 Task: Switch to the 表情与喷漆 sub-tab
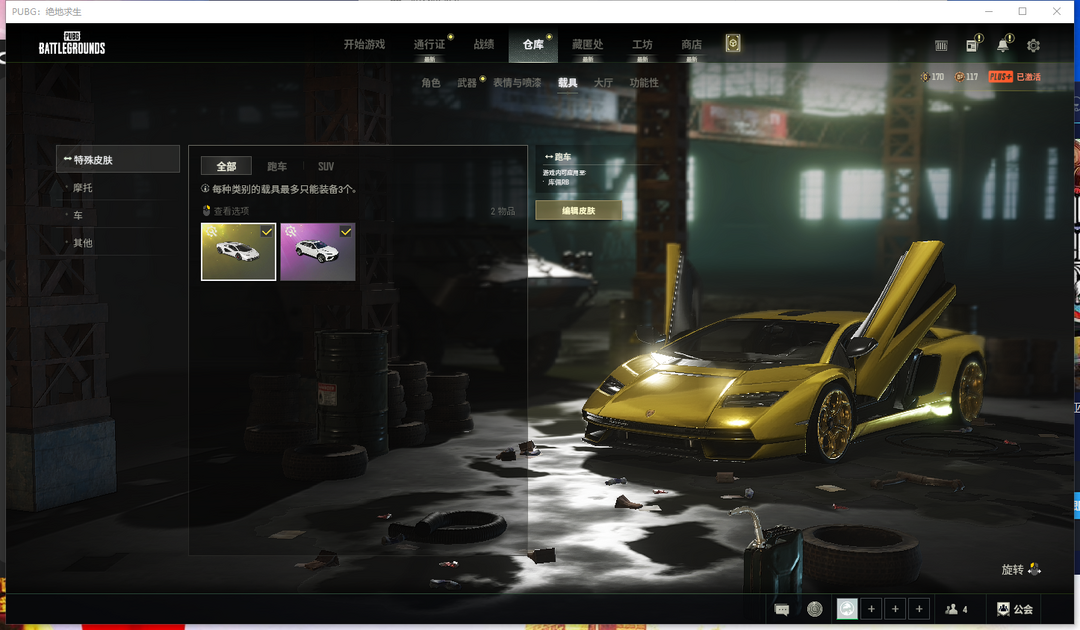(x=517, y=83)
